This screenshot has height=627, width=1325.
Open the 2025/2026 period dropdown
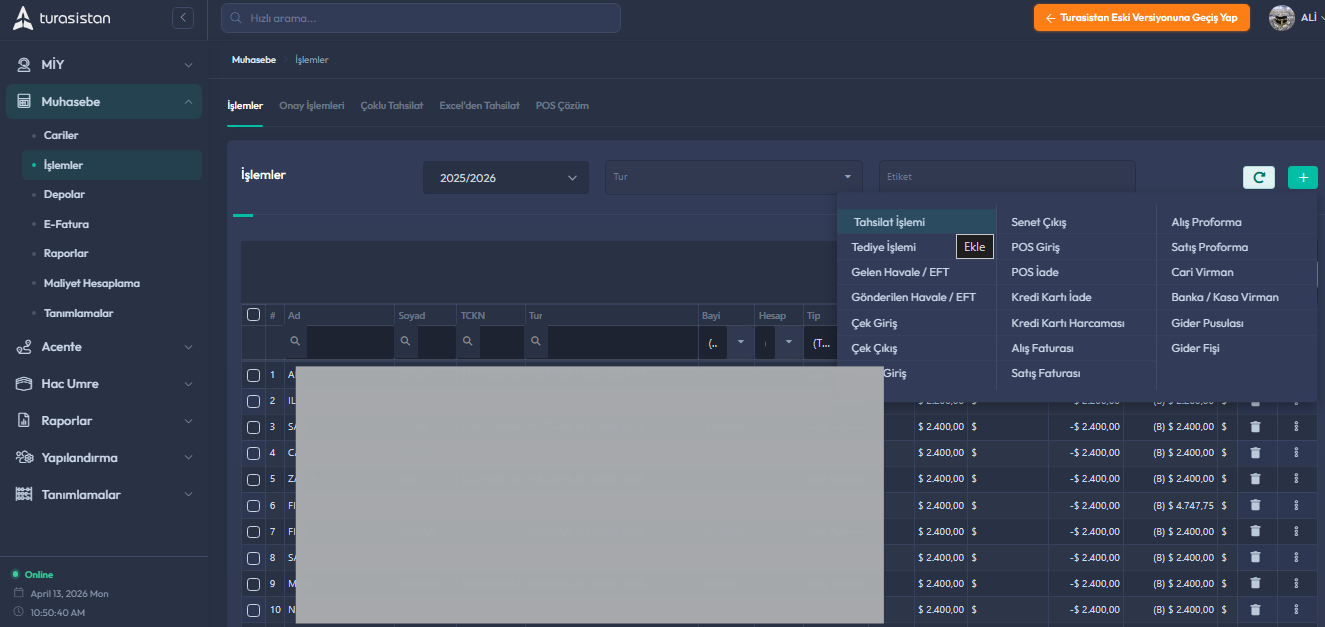click(506, 178)
